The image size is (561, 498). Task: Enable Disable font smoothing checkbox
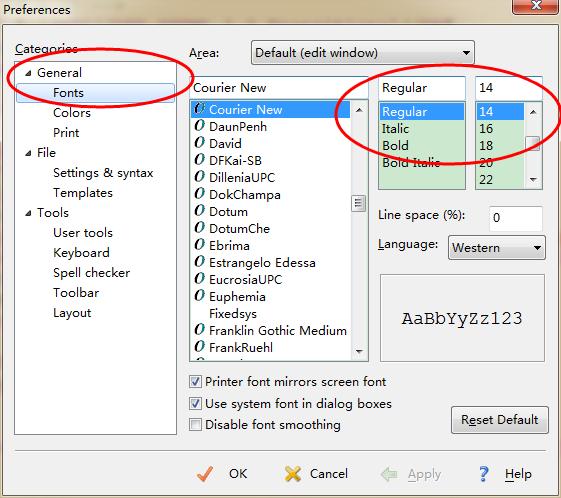tap(195, 425)
